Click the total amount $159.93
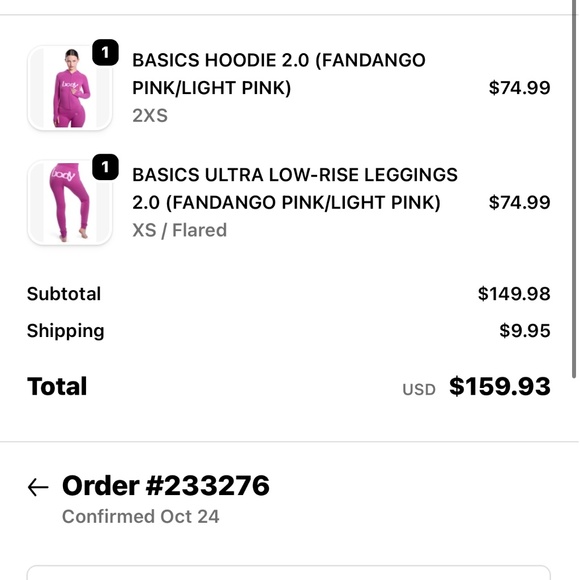The width and height of the screenshot is (580, 580). click(x=500, y=387)
